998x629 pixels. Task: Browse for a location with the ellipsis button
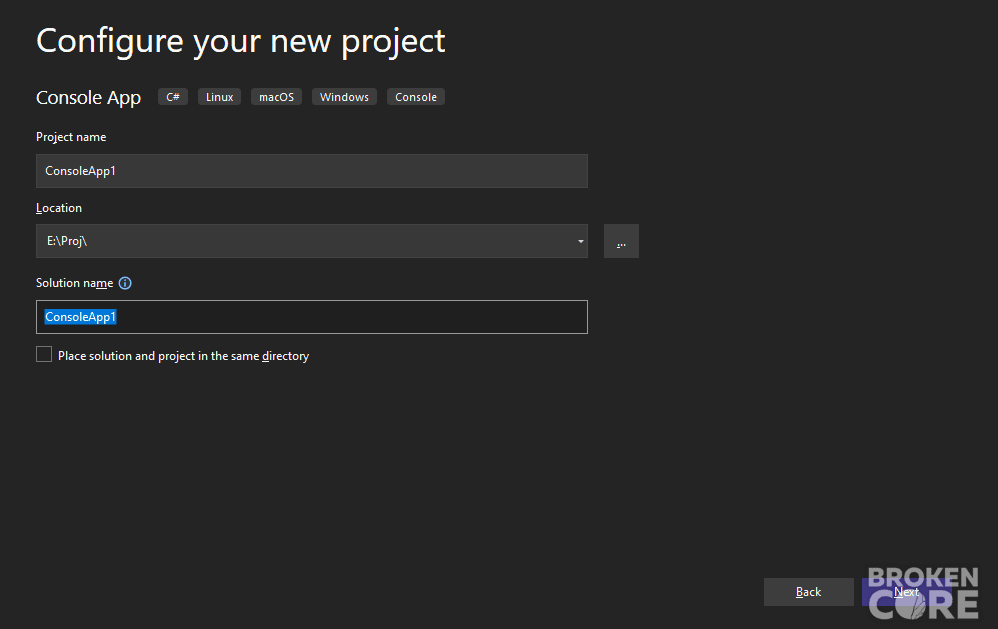[621, 241]
